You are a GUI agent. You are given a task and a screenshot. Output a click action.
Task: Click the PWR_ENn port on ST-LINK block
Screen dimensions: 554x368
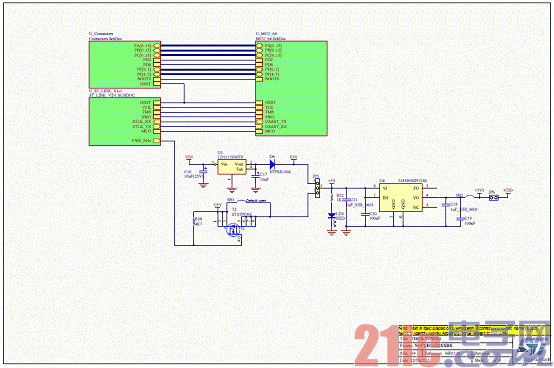pyautogui.click(x=157, y=141)
